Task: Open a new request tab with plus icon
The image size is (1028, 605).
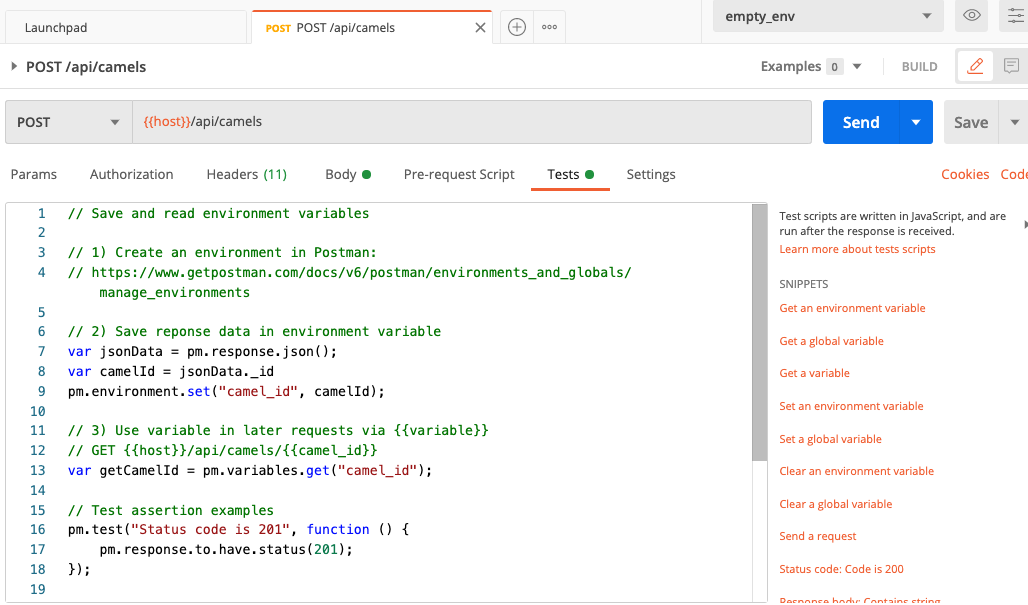Action: (517, 28)
